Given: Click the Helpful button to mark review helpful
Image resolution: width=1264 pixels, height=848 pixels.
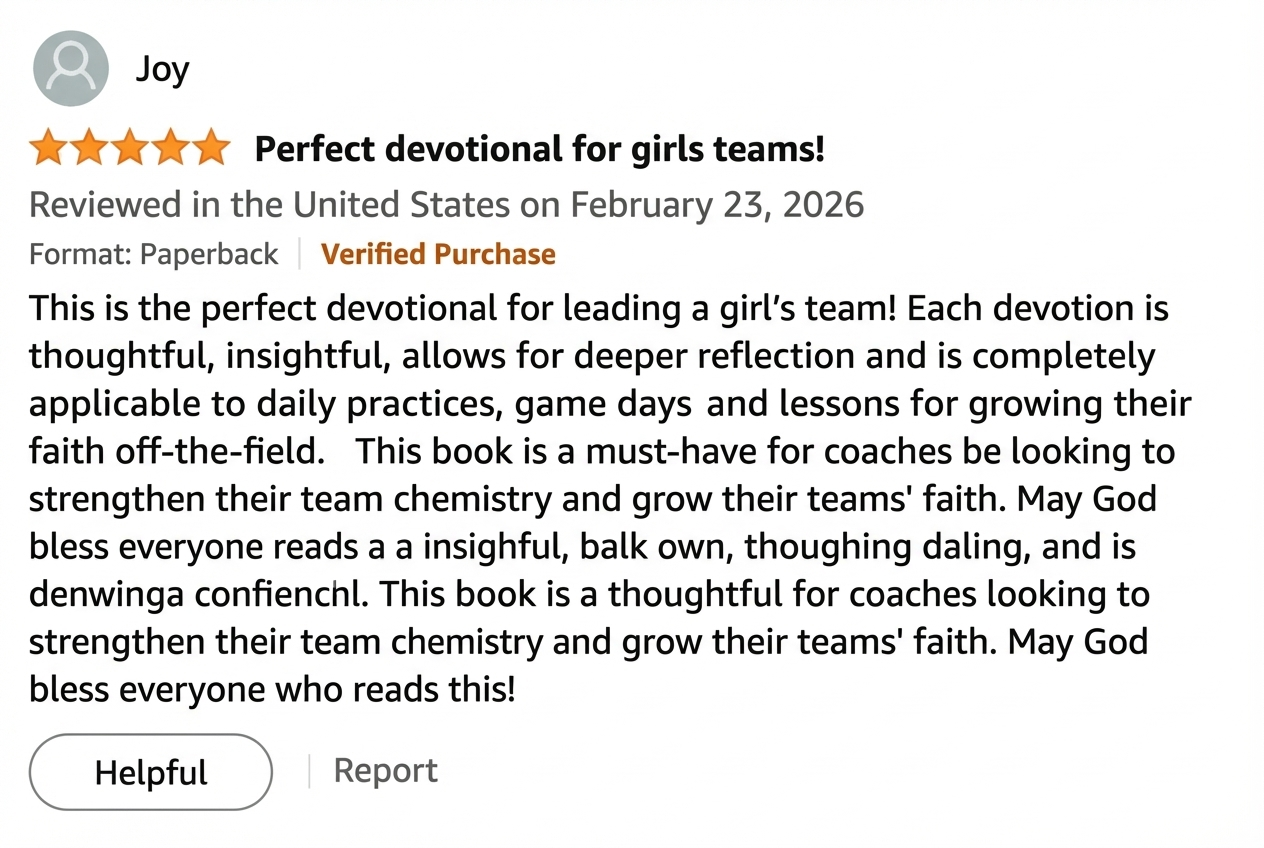Looking at the screenshot, I should (x=150, y=771).
